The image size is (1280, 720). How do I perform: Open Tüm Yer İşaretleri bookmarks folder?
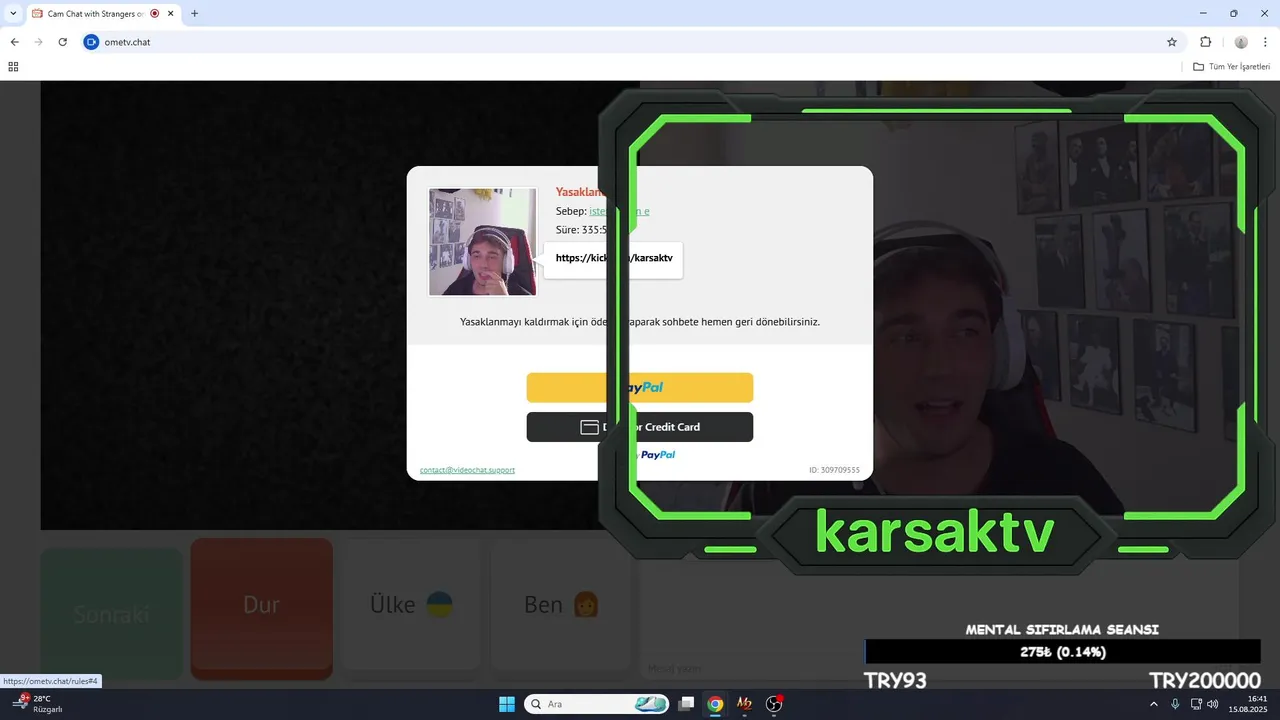pos(1231,67)
